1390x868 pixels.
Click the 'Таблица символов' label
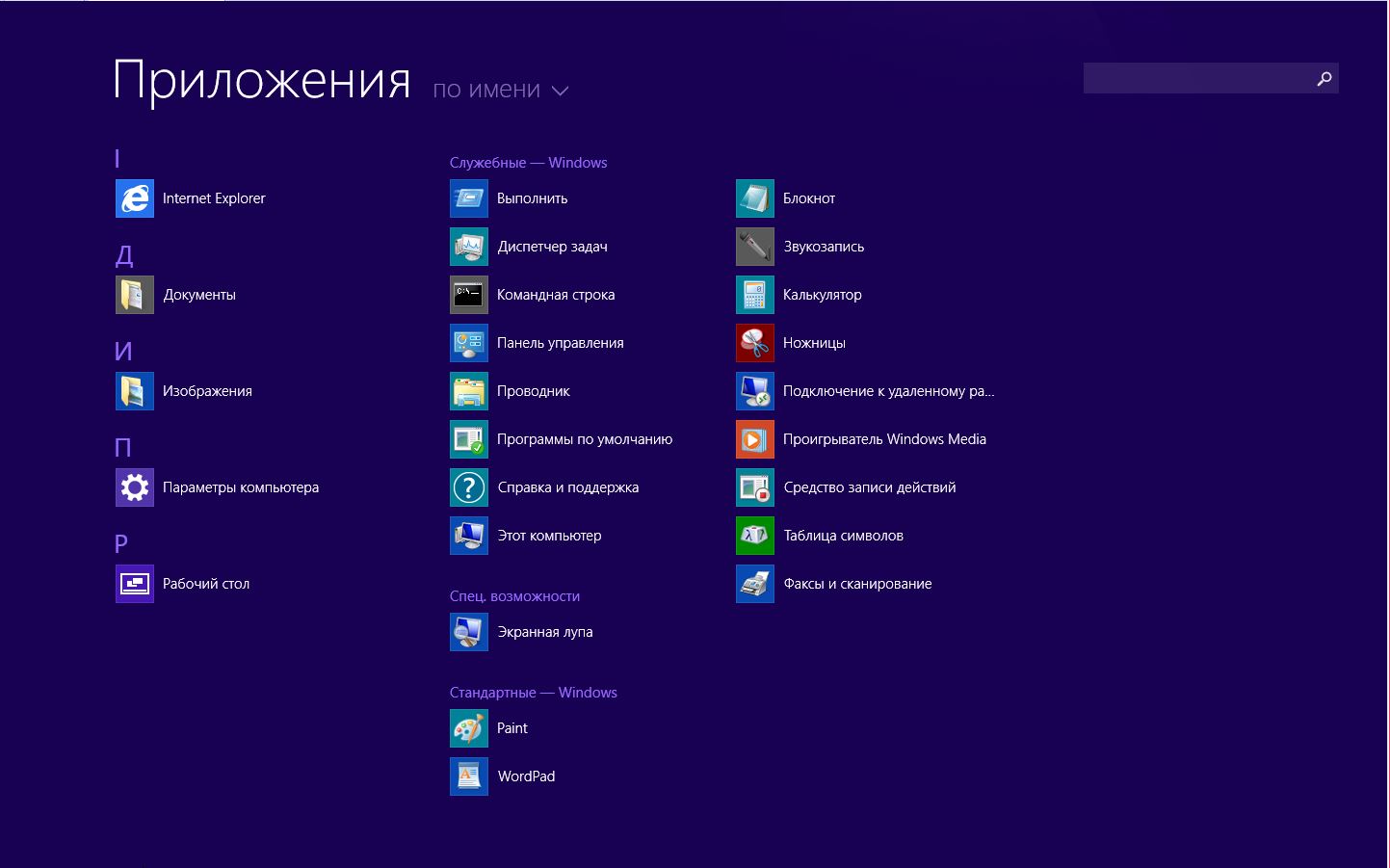(843, 536)
